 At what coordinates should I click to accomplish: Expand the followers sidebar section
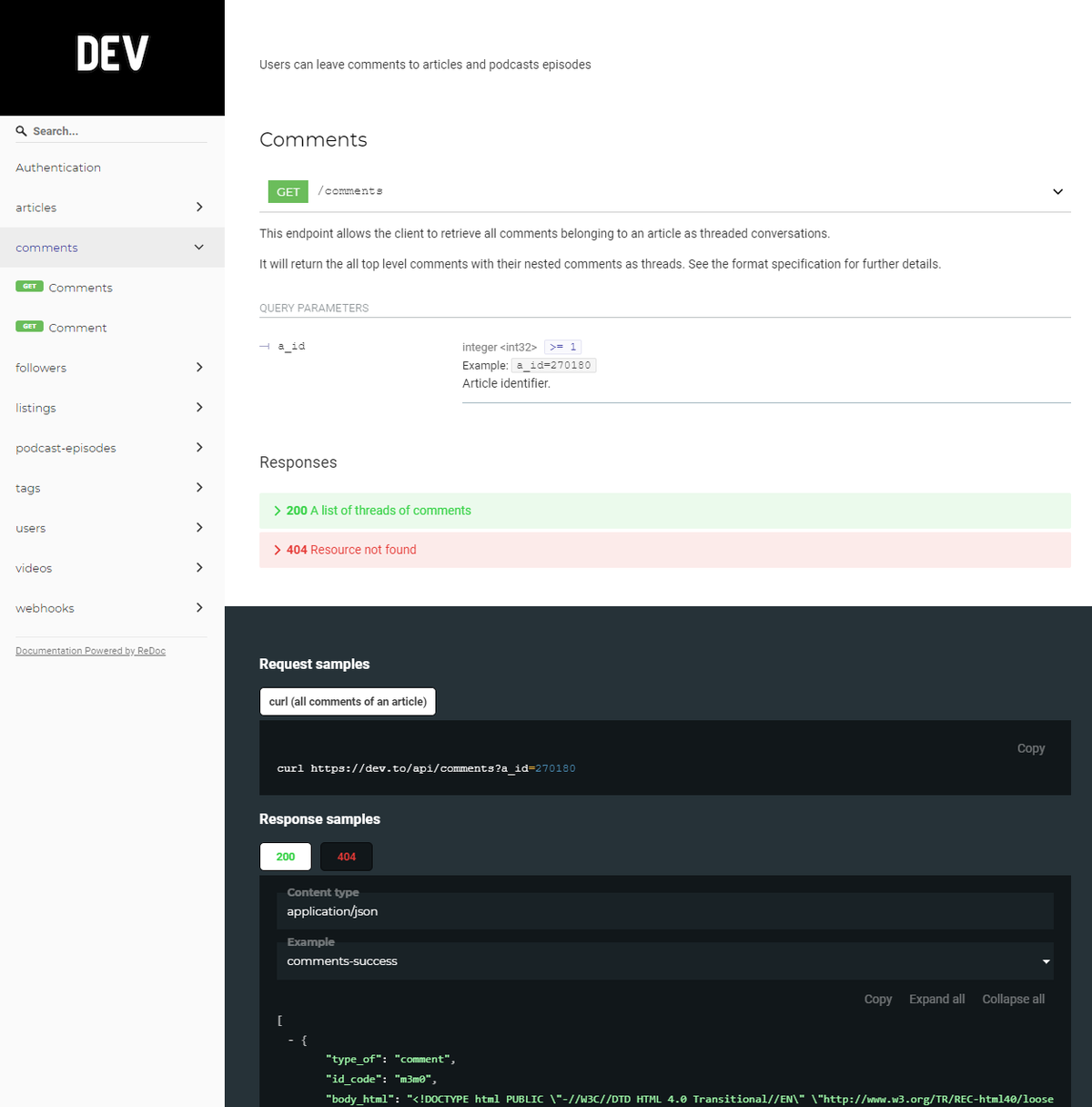[199, 368]
